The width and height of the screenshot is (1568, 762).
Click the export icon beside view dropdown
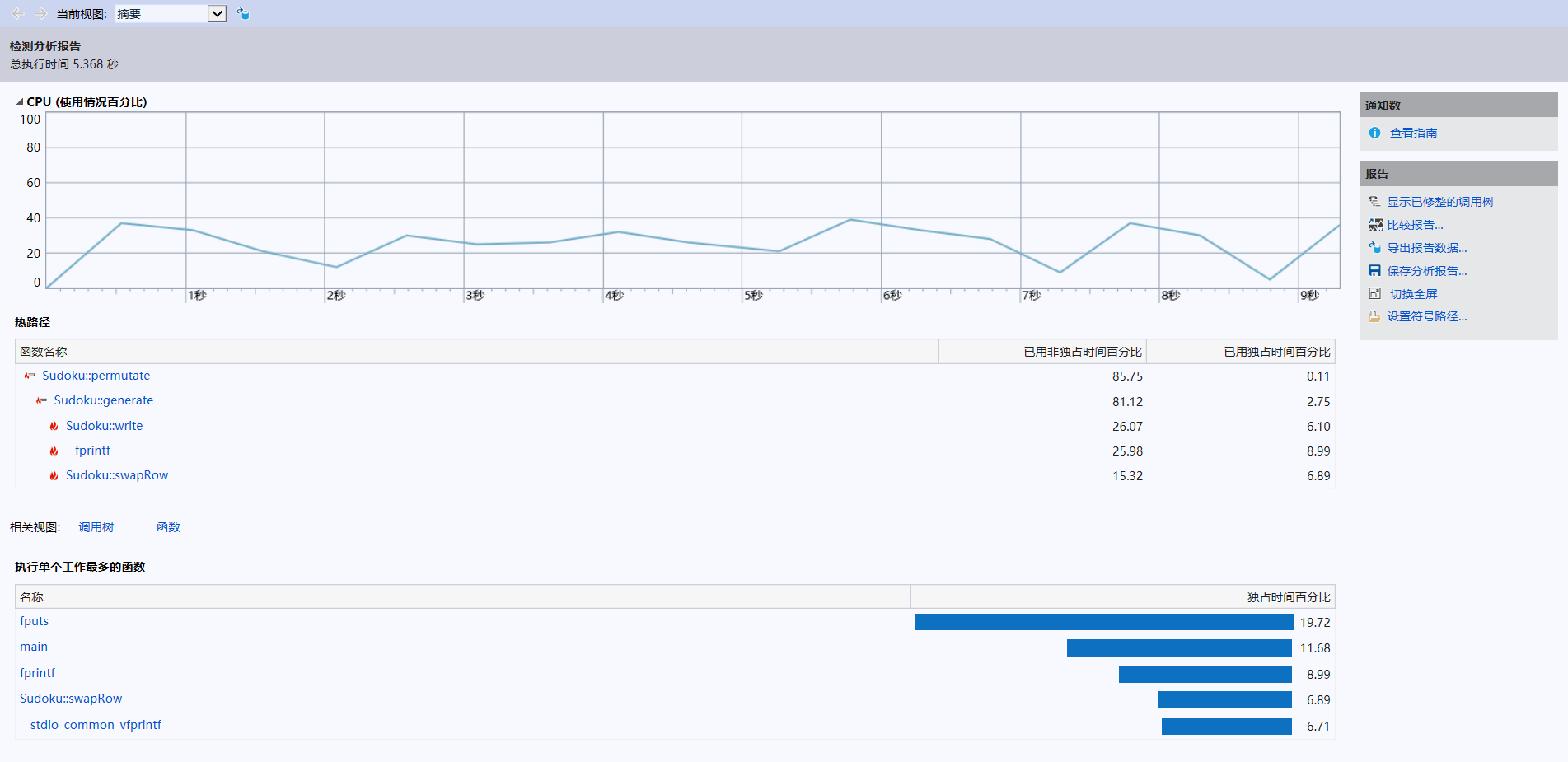243,13
